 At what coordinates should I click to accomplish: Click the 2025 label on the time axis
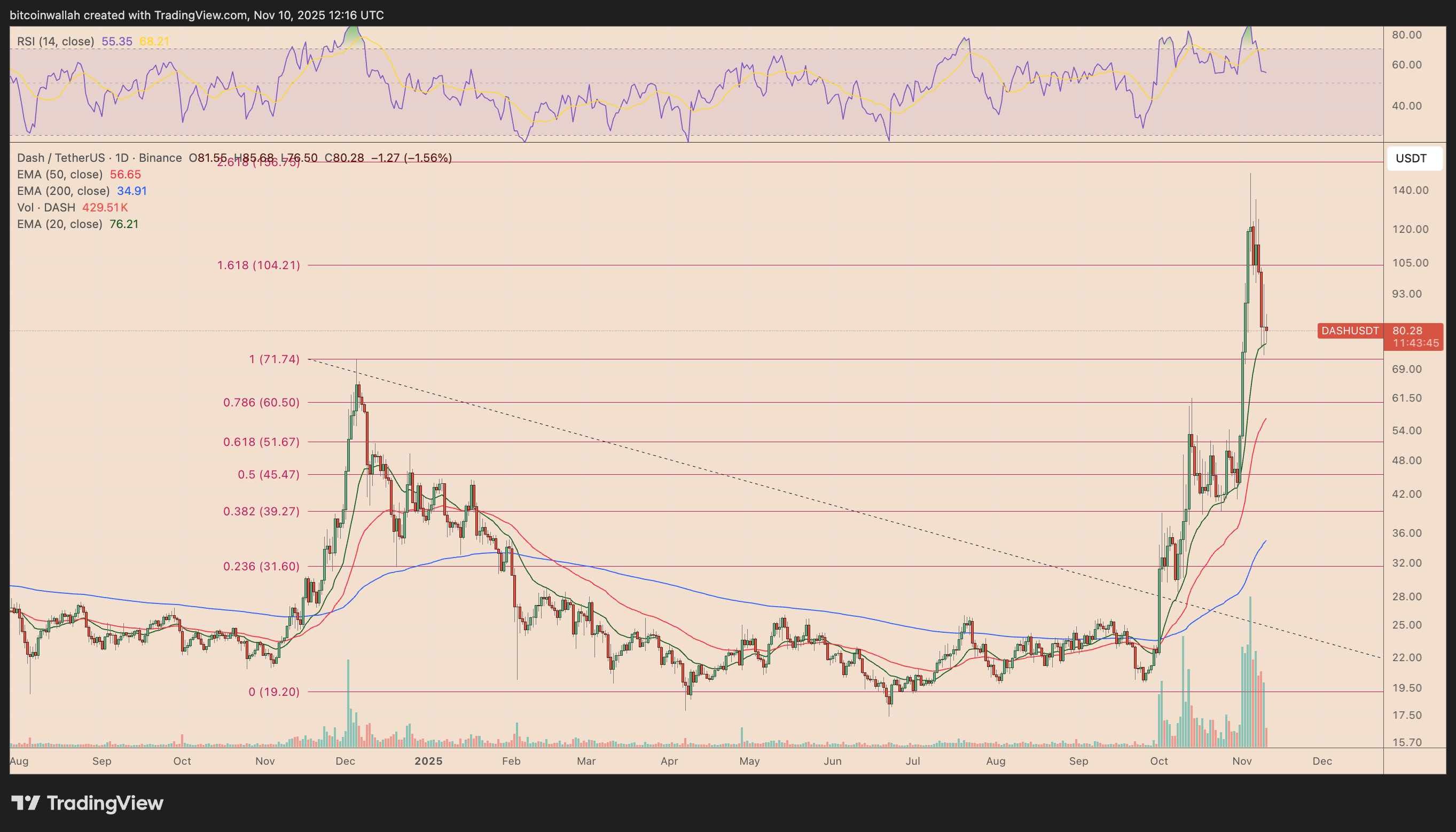point(429,761)
